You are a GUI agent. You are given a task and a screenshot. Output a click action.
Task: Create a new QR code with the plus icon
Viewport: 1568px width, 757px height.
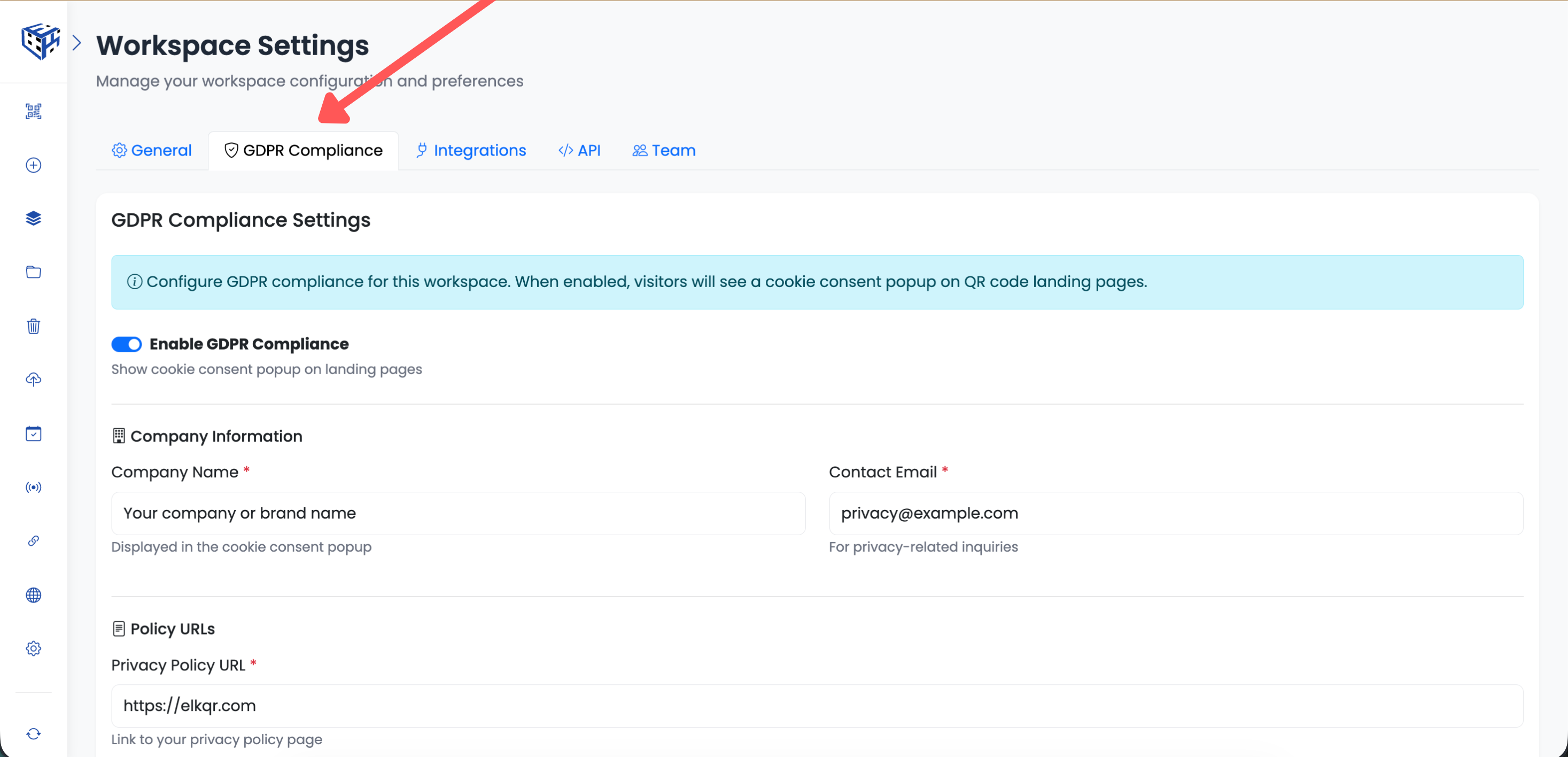point(34,165)
